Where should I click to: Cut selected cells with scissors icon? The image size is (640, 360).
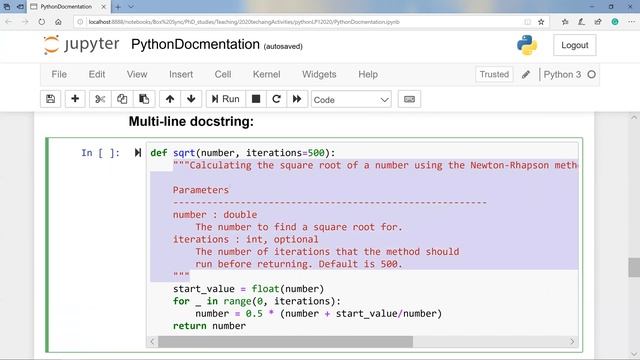100,99
